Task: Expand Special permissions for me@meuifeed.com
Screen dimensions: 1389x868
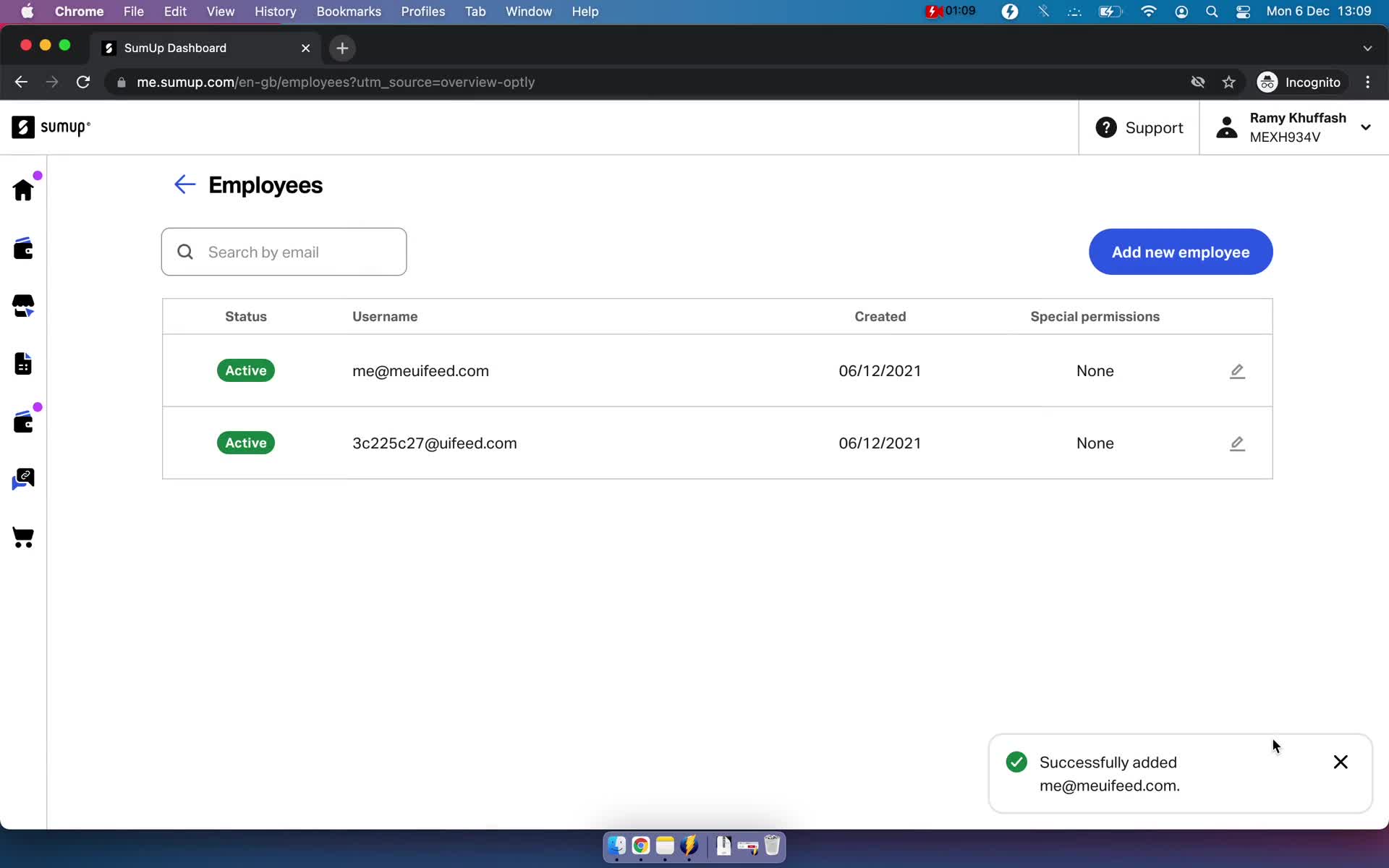Action: (x=1237, y=371)
